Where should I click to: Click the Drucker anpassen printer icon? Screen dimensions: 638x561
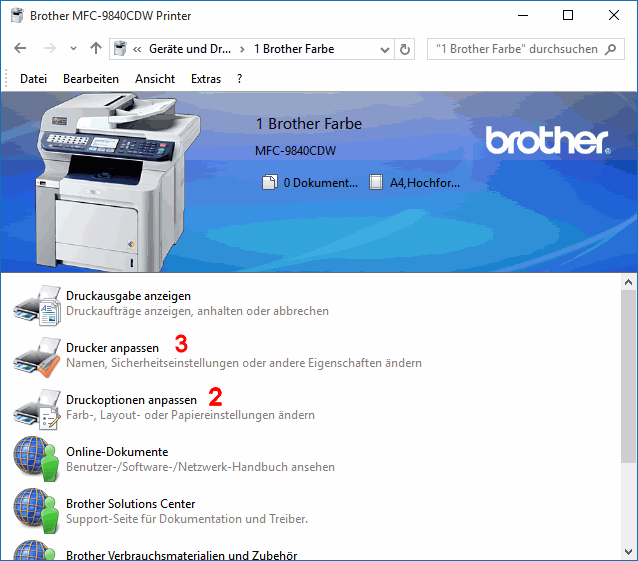click(37, 356)
